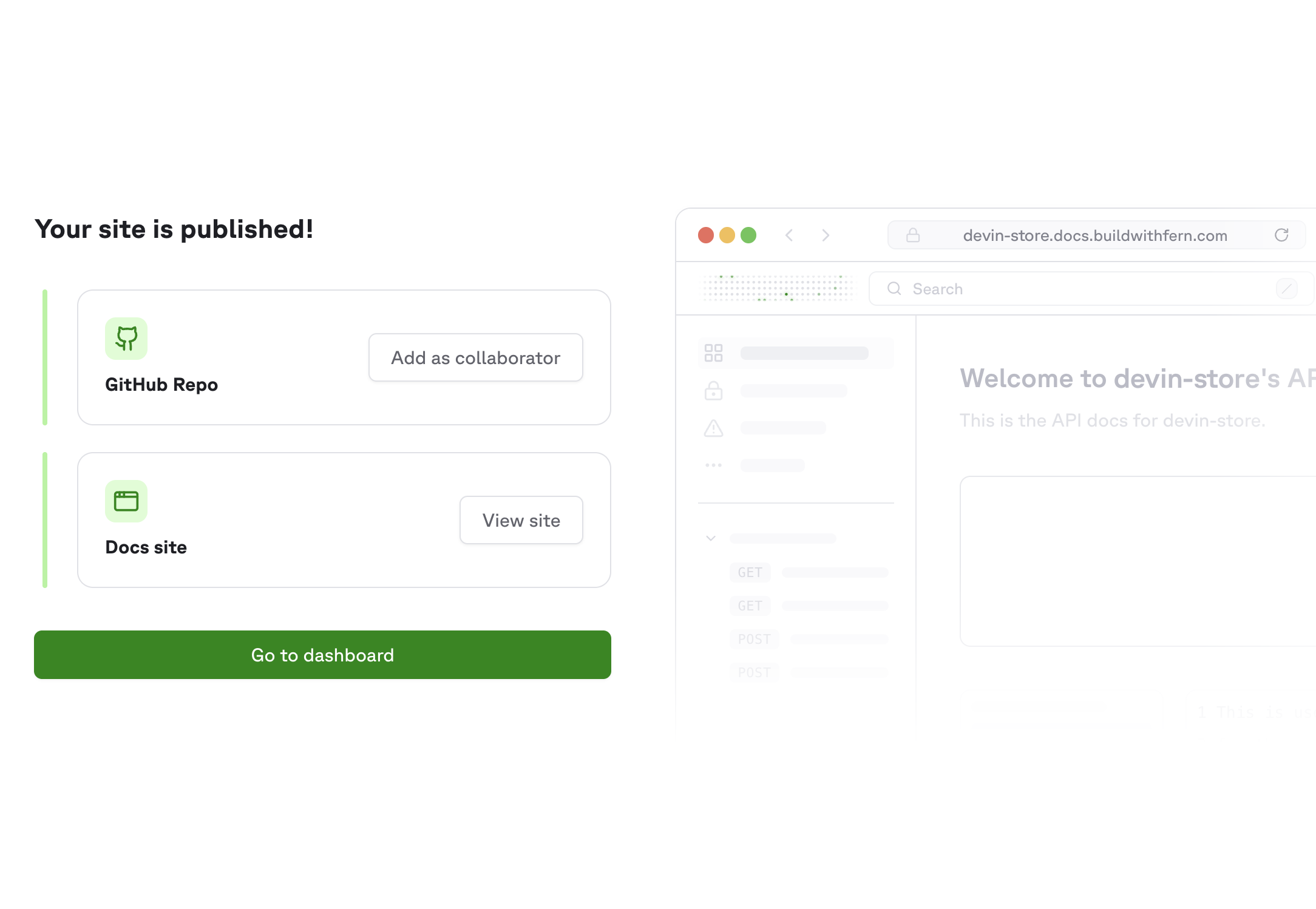The width and height of the screenshot is (1316, 909).
Task: Click the Docs site window icon
Action: click(126, 501)
